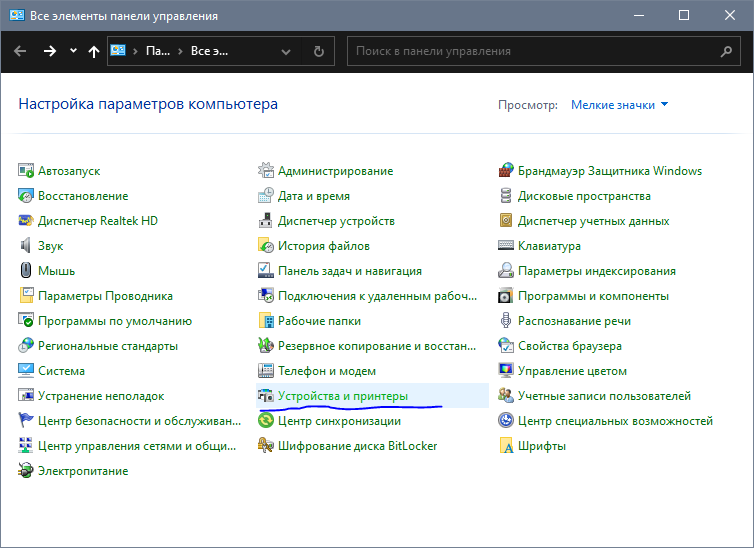Open Центр безопасности и обслуживания flag icon
The image size is (754, 548).
pyautogui.click(x=25, y=421)
